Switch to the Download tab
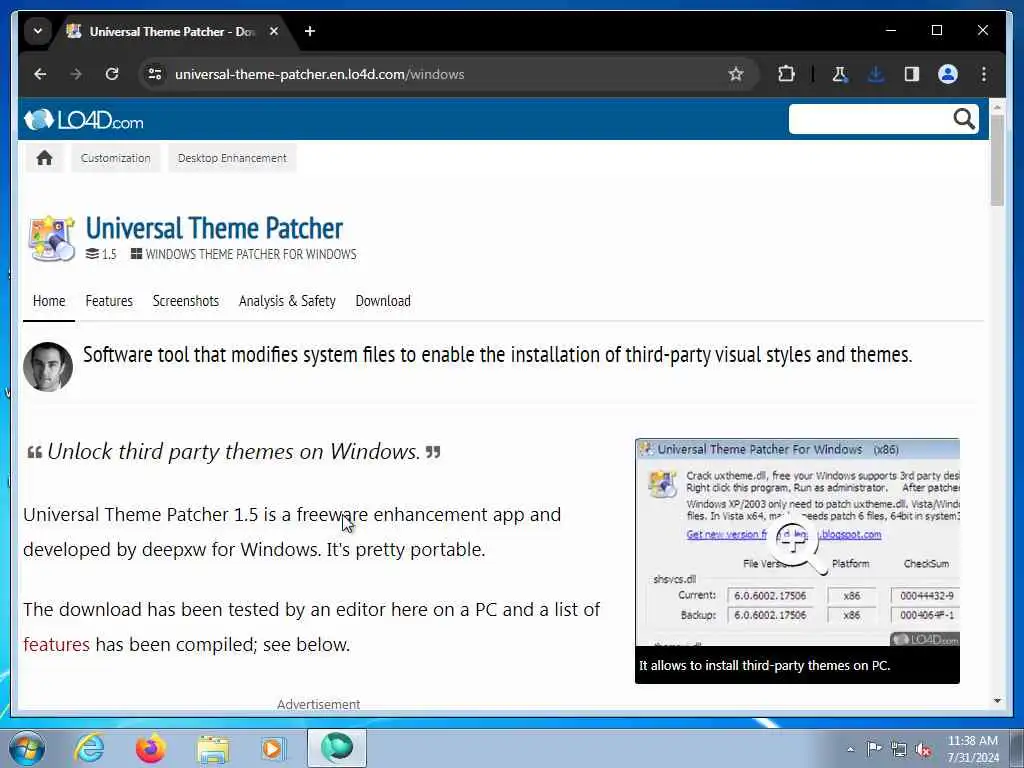 pos(383,301)
